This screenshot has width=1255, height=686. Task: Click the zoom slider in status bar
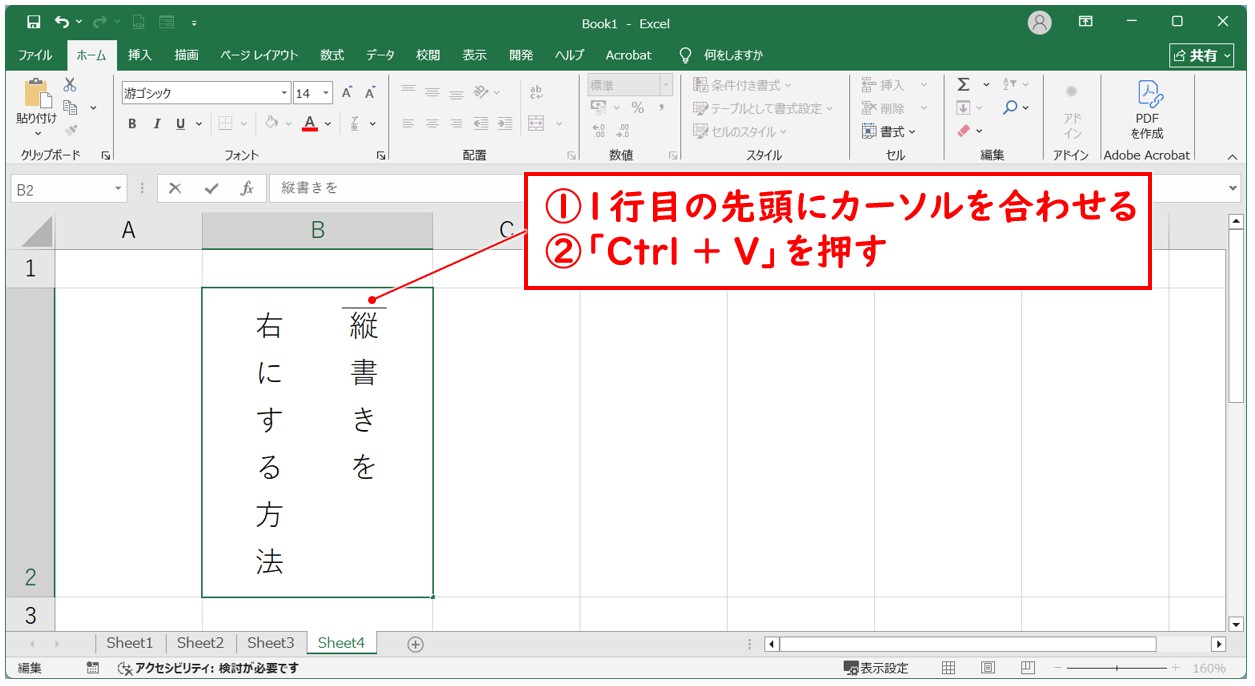pyautogui.click(x=1117, y=668)
